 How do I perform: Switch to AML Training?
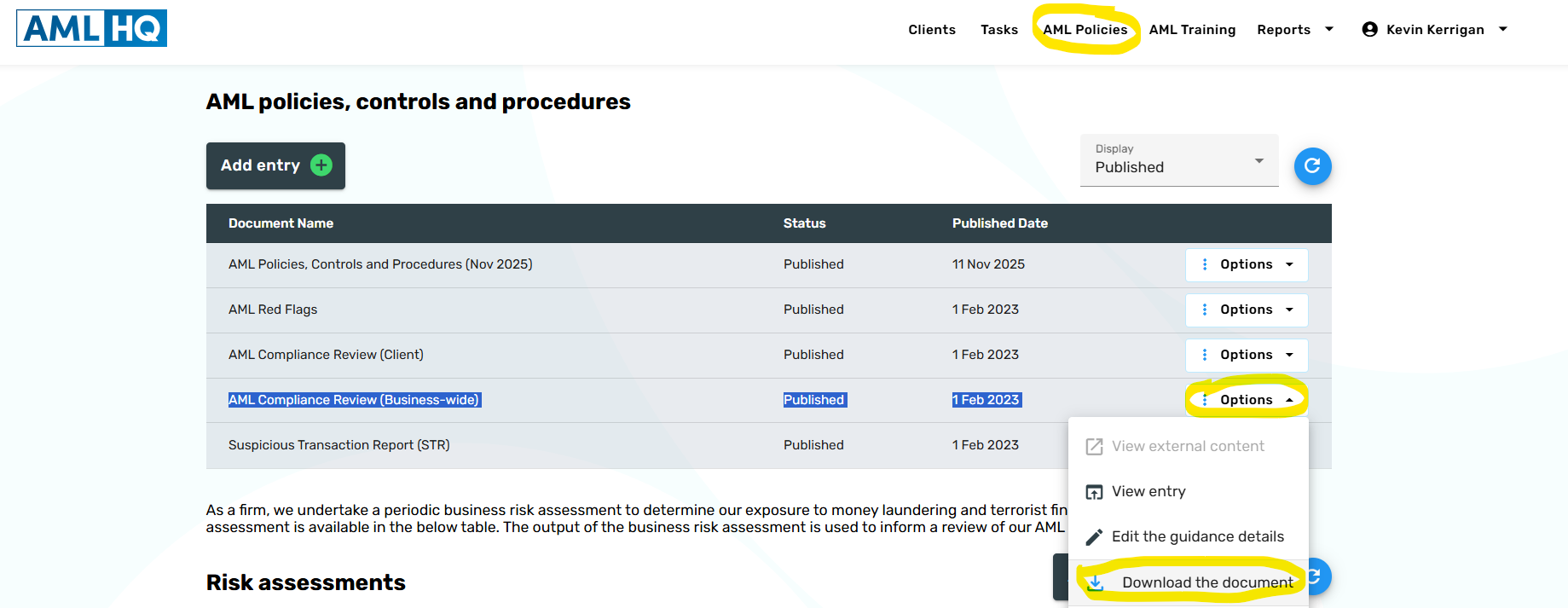coord(1191,30)
